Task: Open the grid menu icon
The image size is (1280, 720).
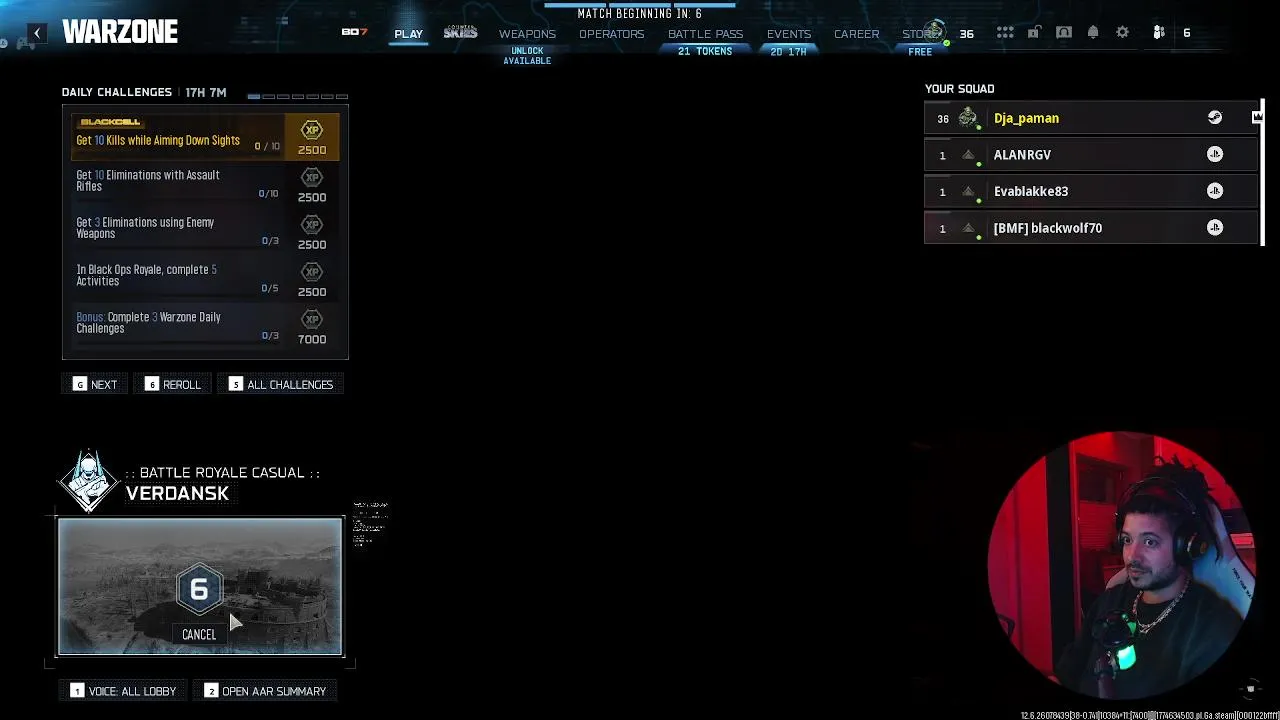Action: point(1005,33)
